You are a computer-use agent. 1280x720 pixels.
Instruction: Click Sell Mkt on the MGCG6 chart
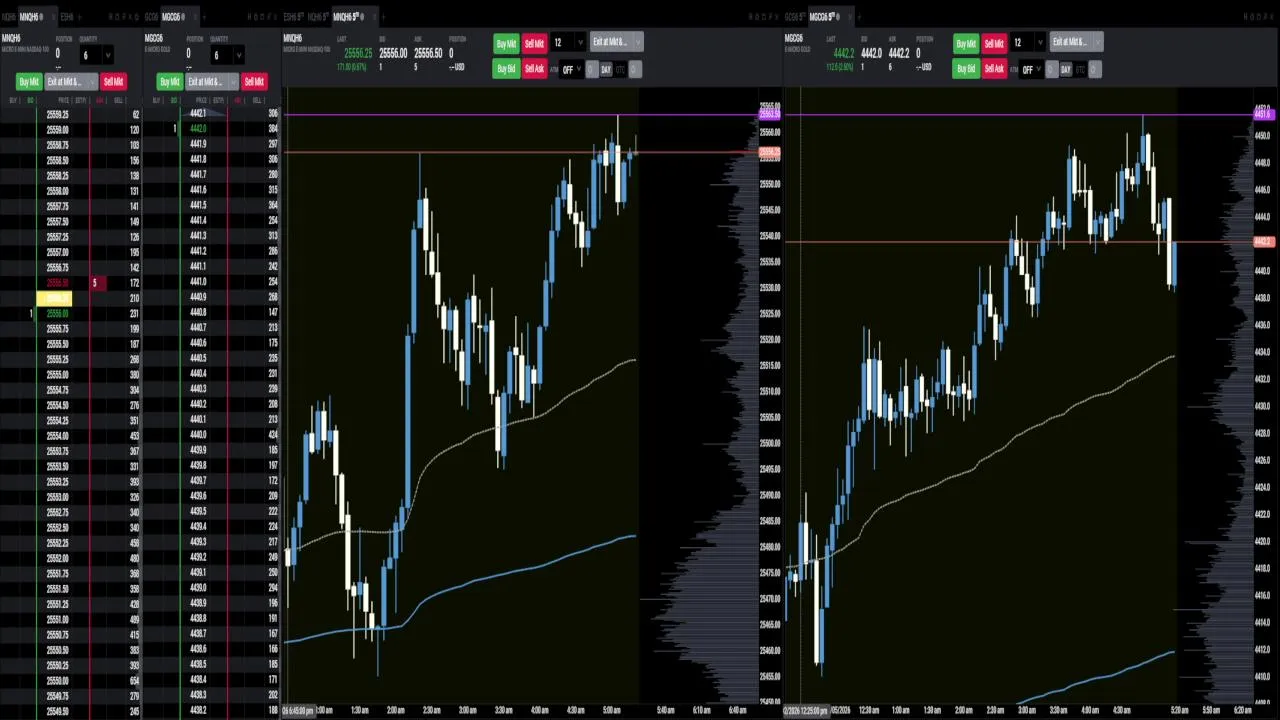point(994,43)
